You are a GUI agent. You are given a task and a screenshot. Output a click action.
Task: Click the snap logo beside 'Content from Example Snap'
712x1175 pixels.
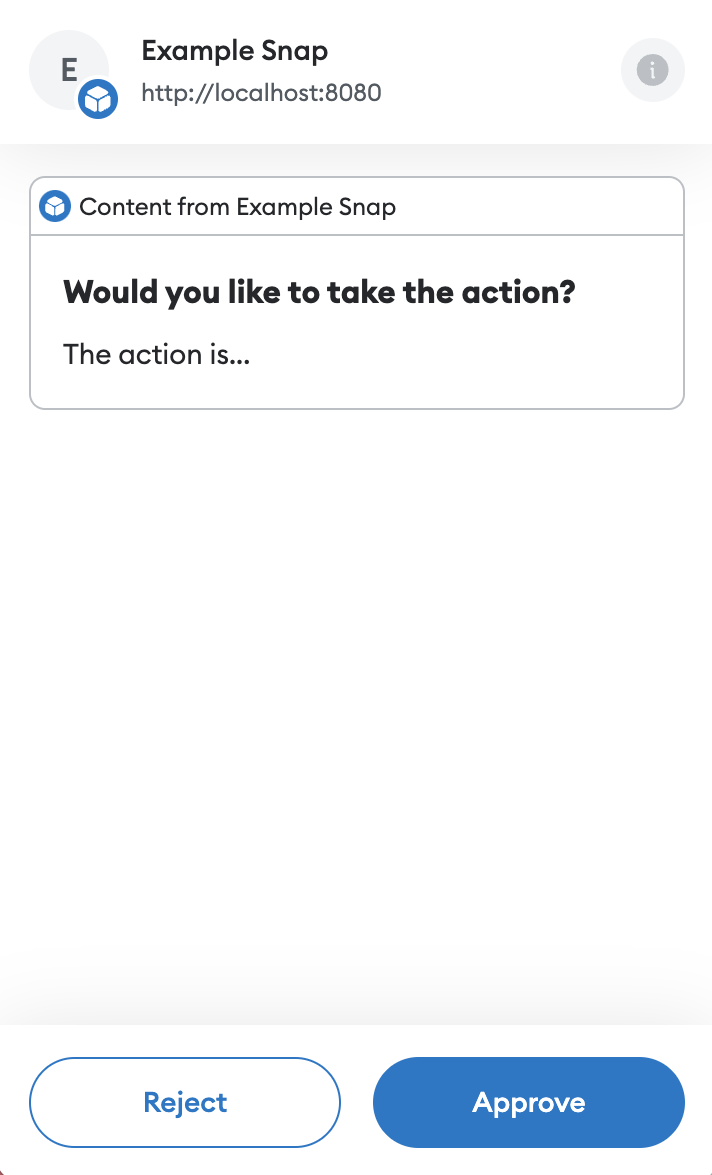click(55, 207)
